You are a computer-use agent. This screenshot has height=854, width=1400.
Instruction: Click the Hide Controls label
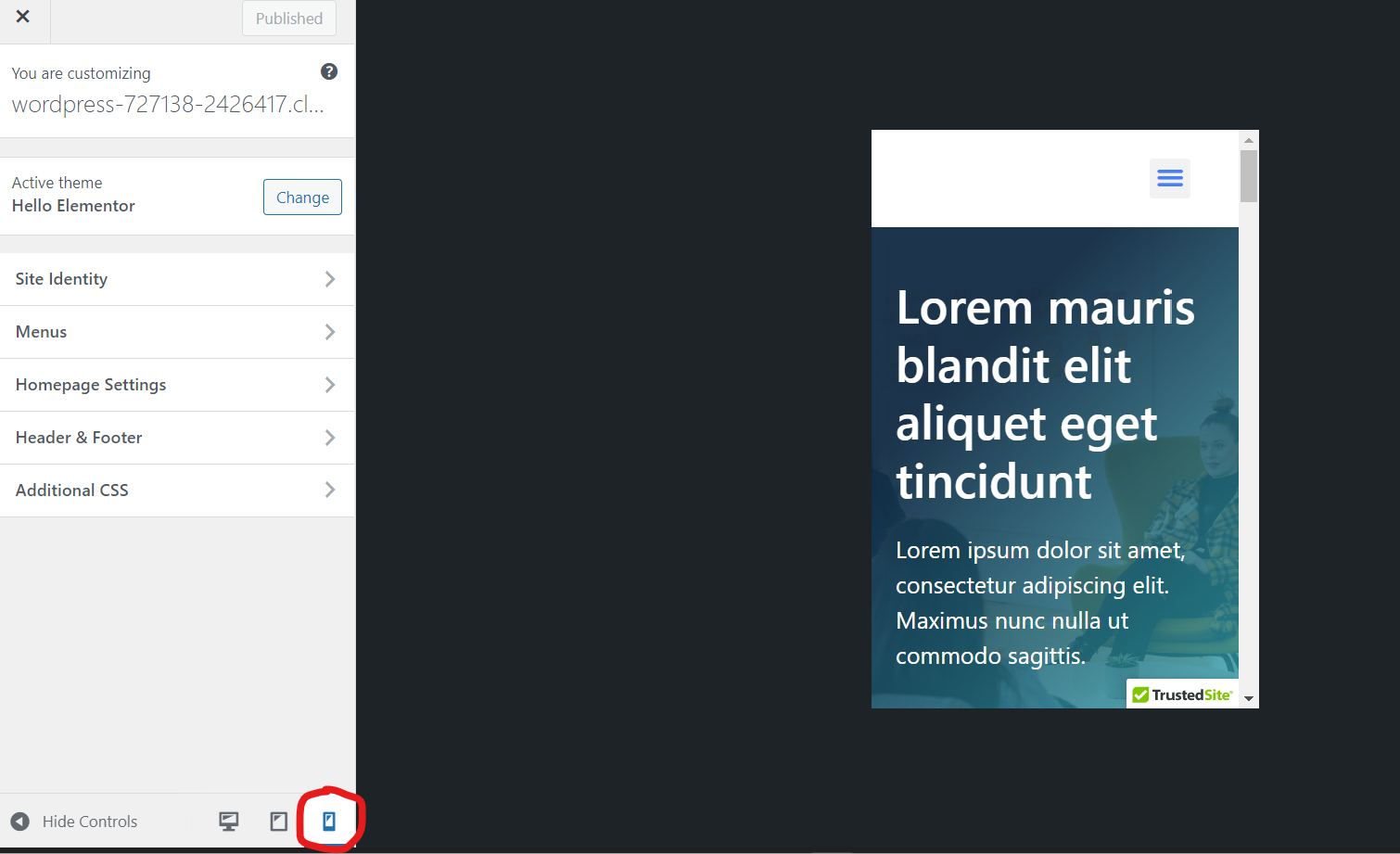pos(89,821)
